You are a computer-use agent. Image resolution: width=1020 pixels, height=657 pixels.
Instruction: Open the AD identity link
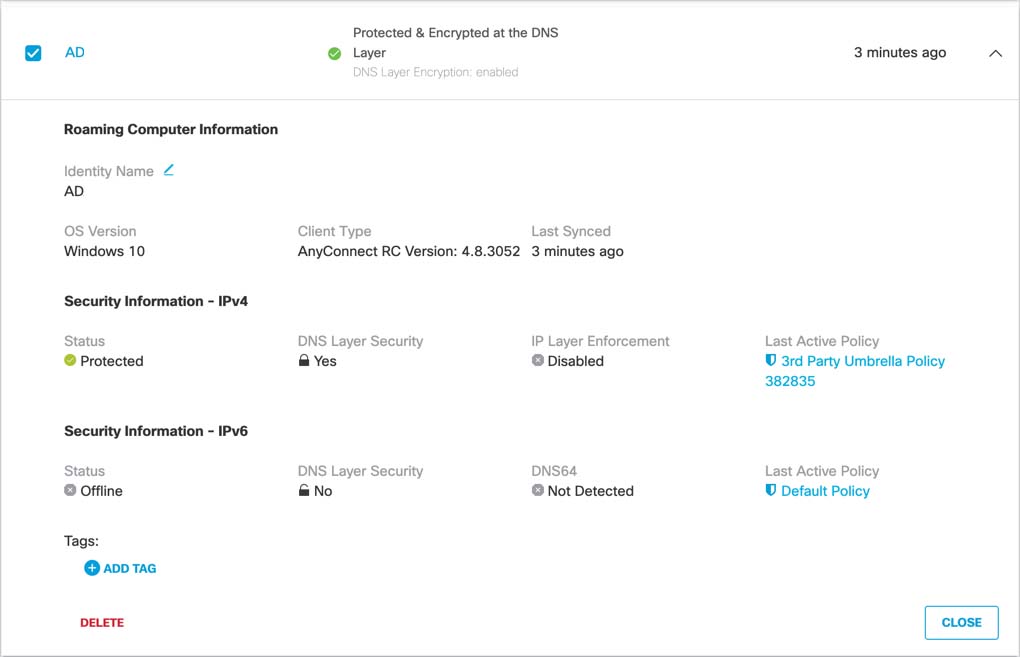[75, 52]
